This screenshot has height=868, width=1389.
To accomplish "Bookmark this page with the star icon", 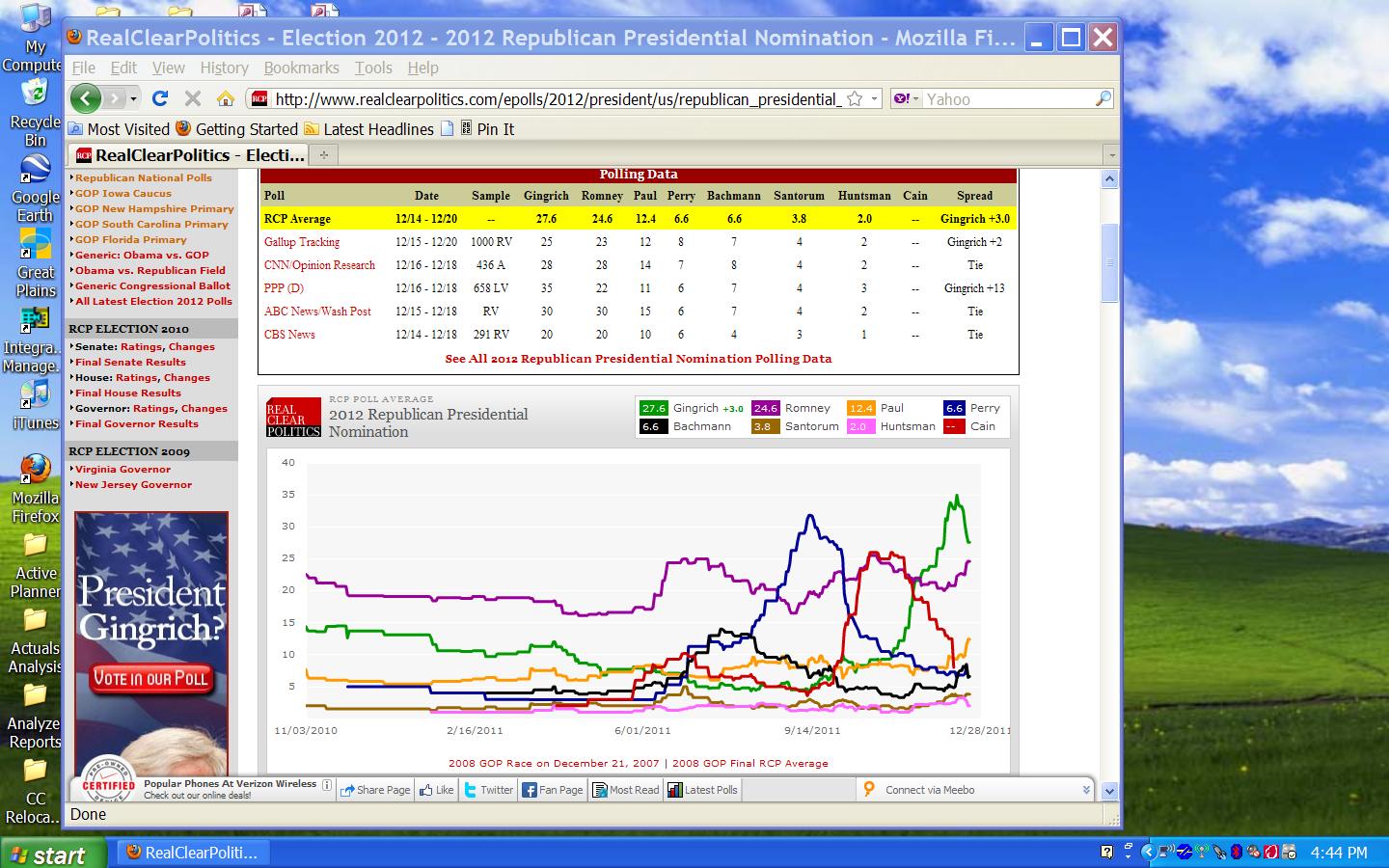I will 855,98.
